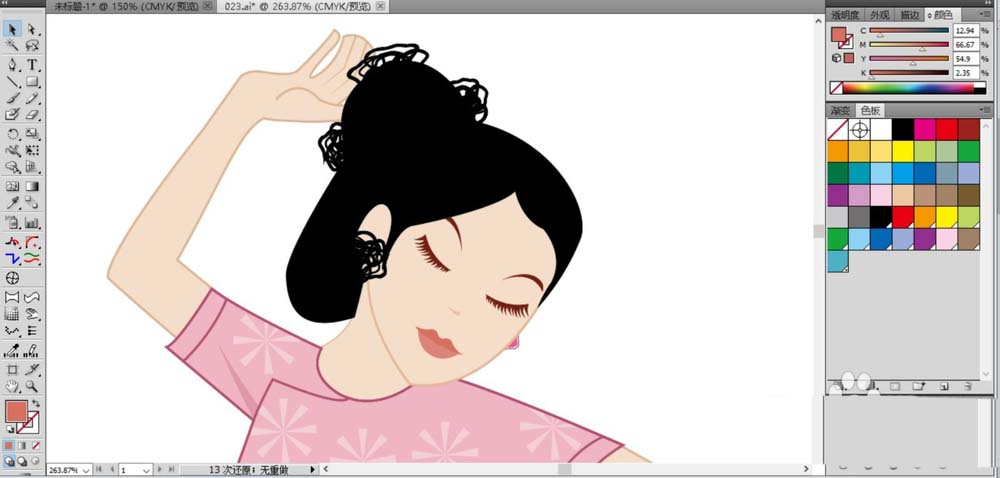Click the Cyan slider

[909, 31]
